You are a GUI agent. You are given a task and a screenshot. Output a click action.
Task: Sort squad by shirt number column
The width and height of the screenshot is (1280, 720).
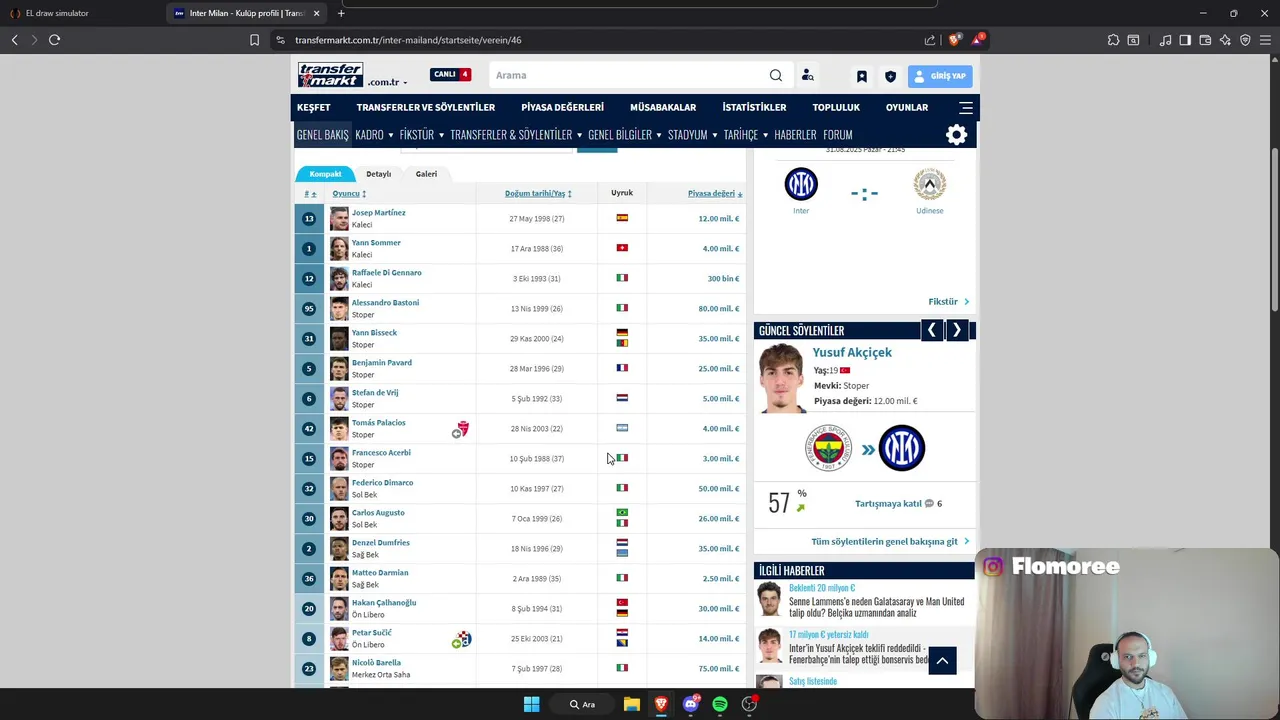tap(310, 194)
